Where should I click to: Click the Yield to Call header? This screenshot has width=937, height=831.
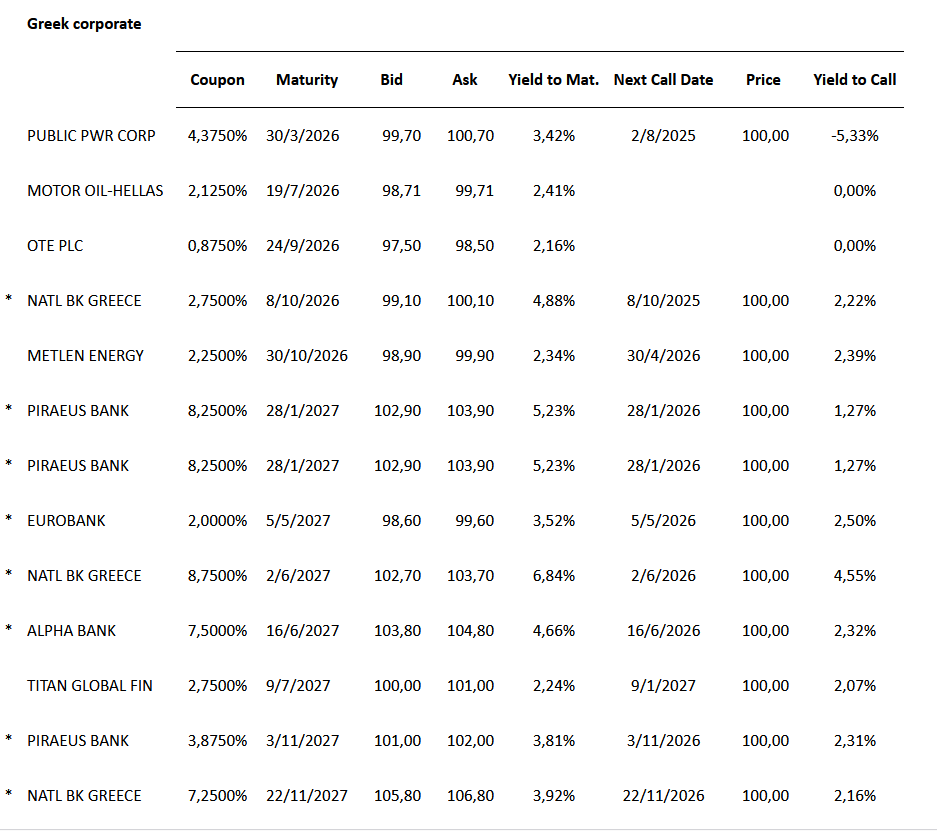tap(854, 80)
